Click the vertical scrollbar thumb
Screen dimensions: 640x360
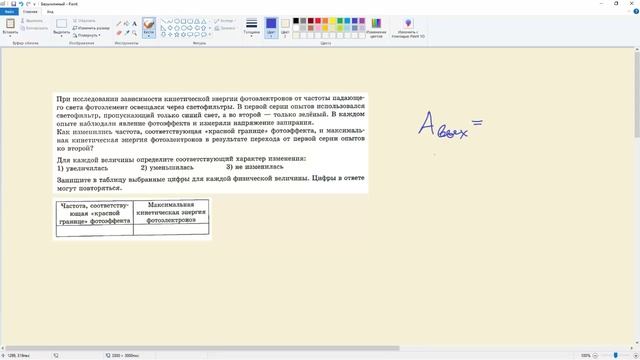pyautogui.click(x=637, y=94)
